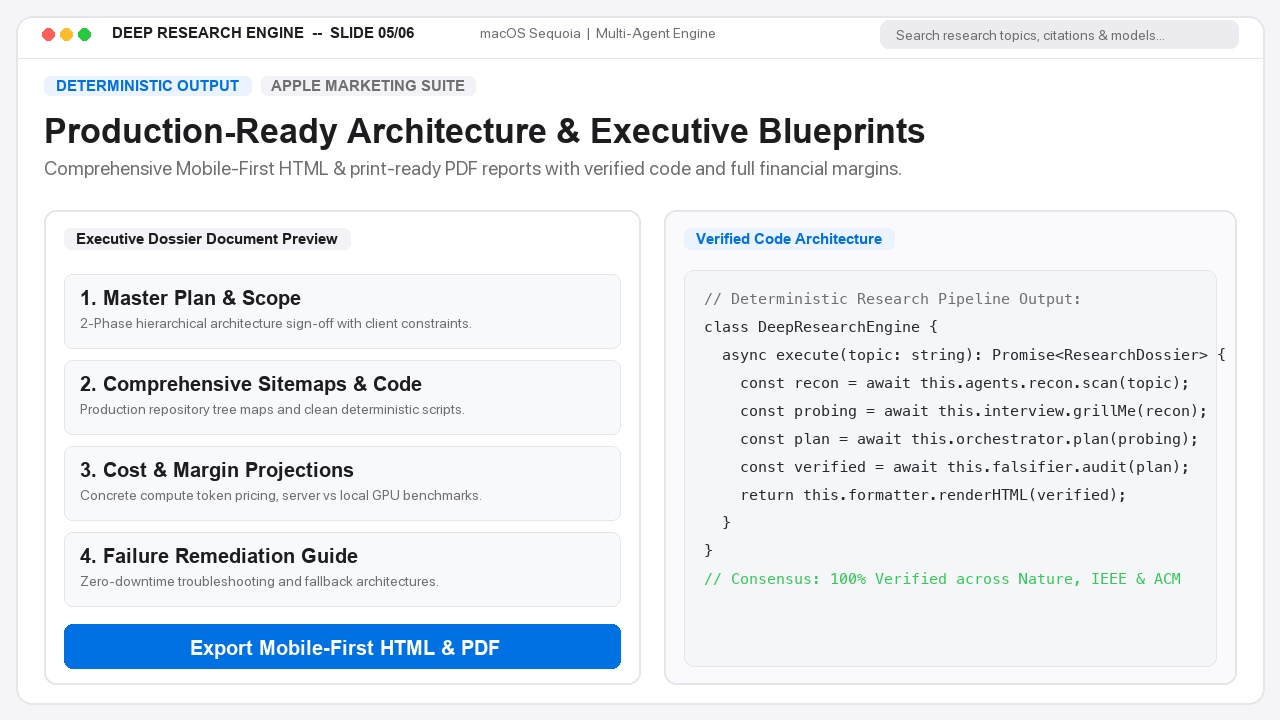Click the return renderHTML(verified) code line
Image resolution: width=1280 pixels, height=720 pixels.
tap(933, 495)
